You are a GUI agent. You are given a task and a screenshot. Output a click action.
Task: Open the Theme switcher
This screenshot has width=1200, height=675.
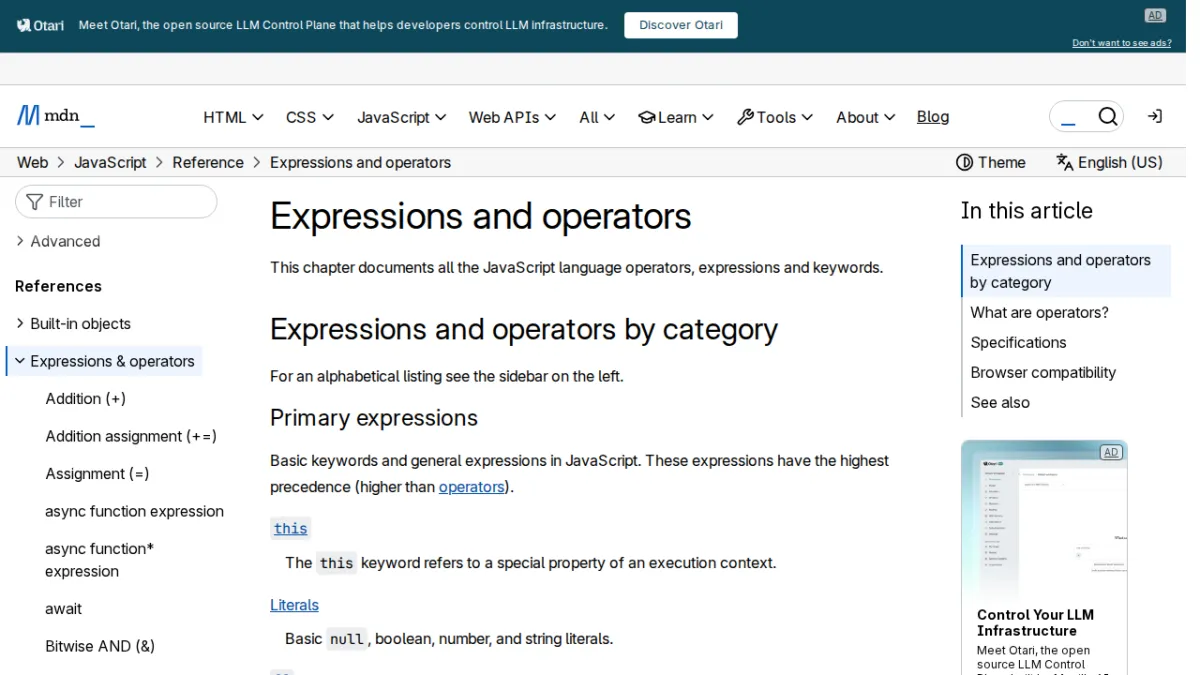point(991,162)
